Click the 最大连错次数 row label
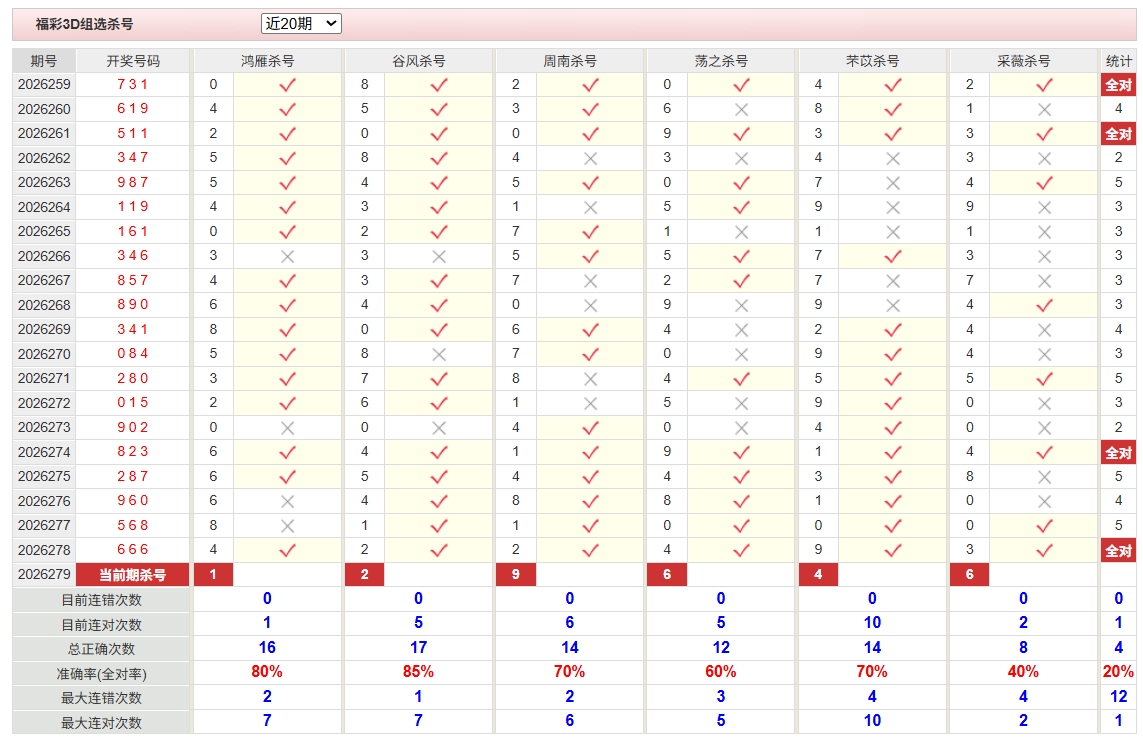 (x=101, y=698)
